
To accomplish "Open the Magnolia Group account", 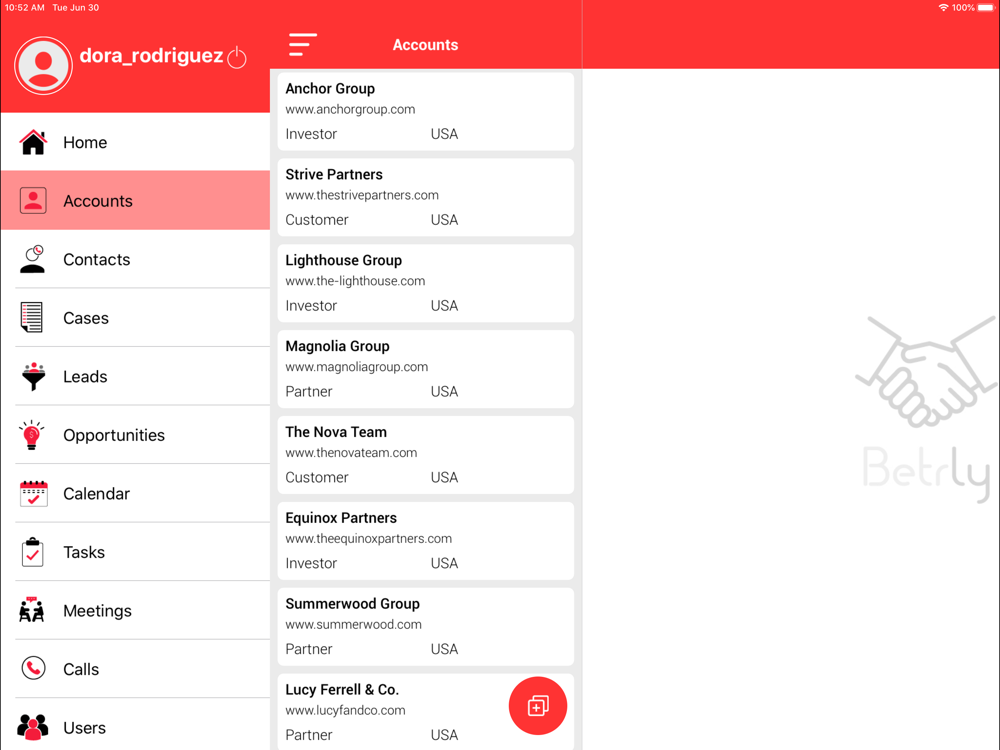I will click(x=425, y=369).
